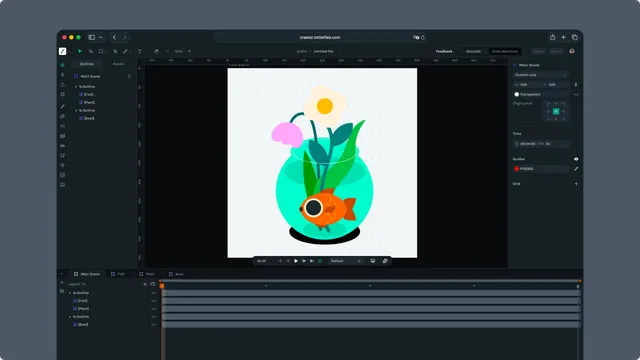Viewport: 640px width, 360px height.
Task: Jump to the last frame
Action: (x=312, y=261)
